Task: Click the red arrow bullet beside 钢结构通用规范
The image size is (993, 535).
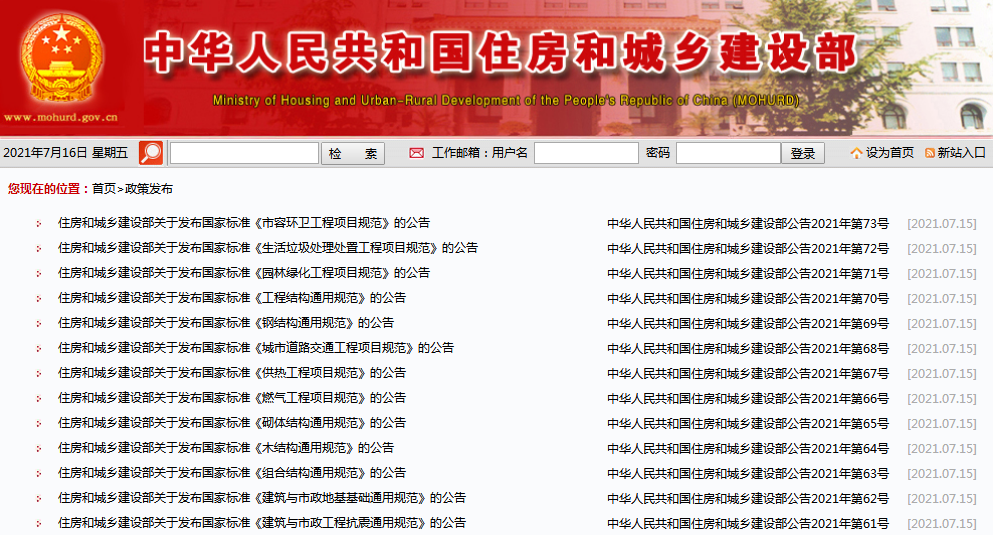Action: [x=38, y=323]
